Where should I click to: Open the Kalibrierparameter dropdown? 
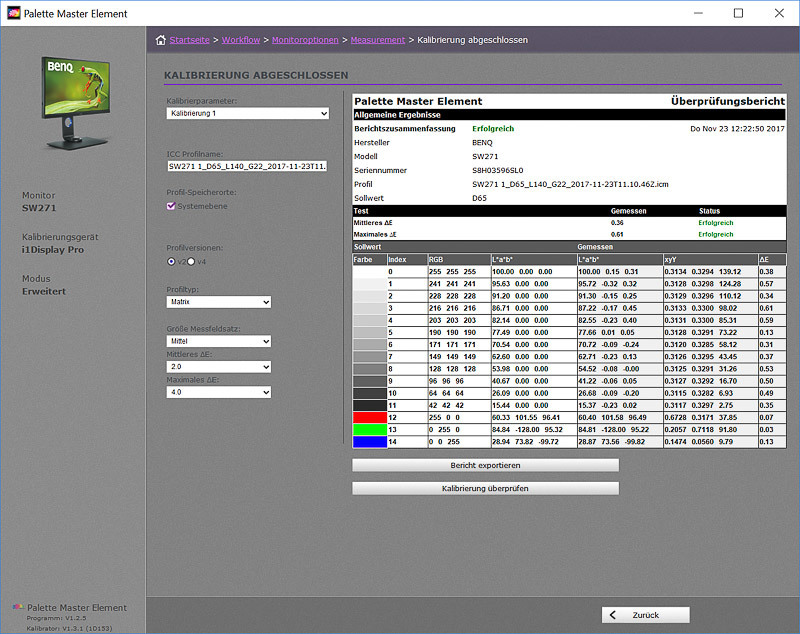pyautogui.click(x=247, y=113)
